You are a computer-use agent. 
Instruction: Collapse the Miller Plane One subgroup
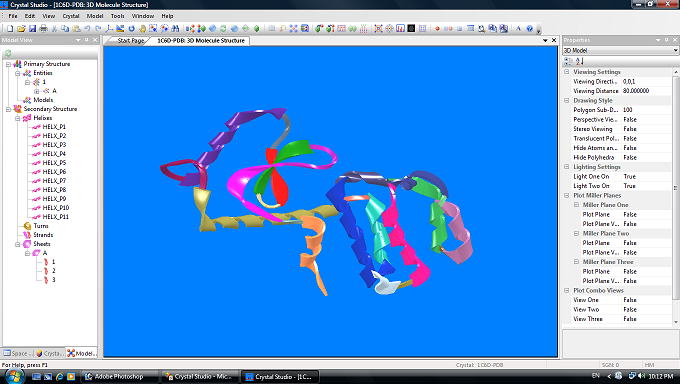576,205
